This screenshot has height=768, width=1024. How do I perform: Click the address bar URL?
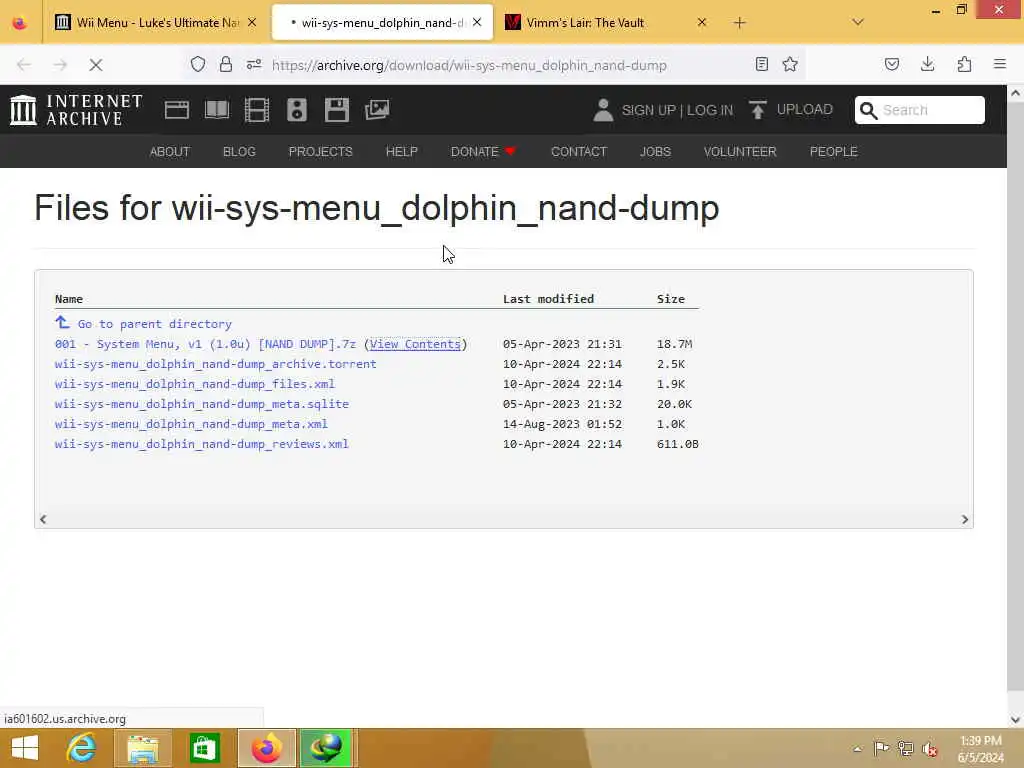[x=469, y=65]
